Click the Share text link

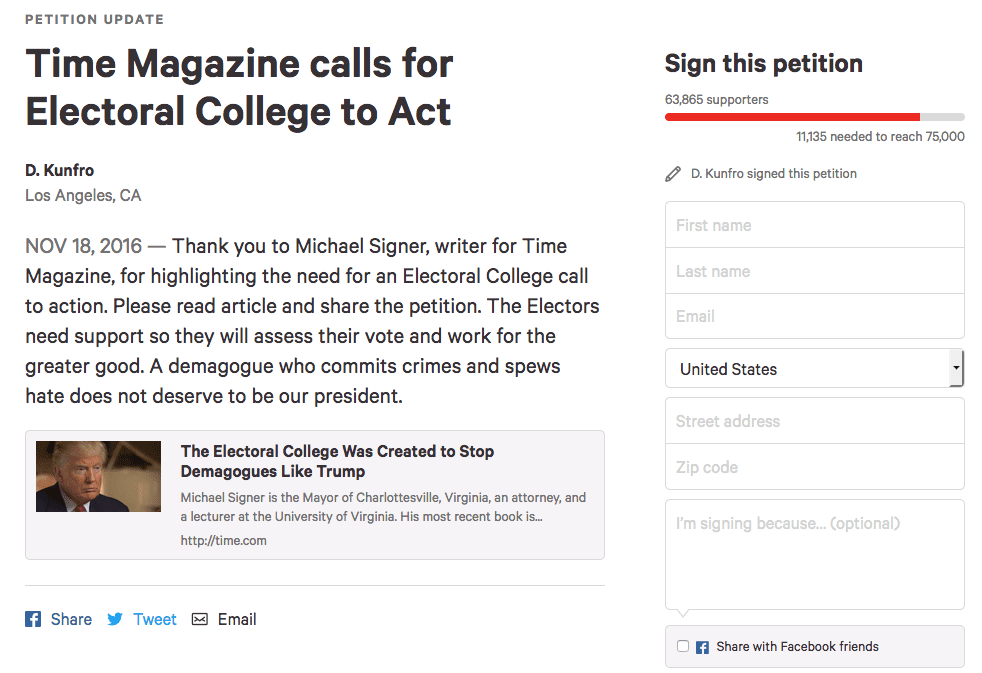(x=71, y=619)
